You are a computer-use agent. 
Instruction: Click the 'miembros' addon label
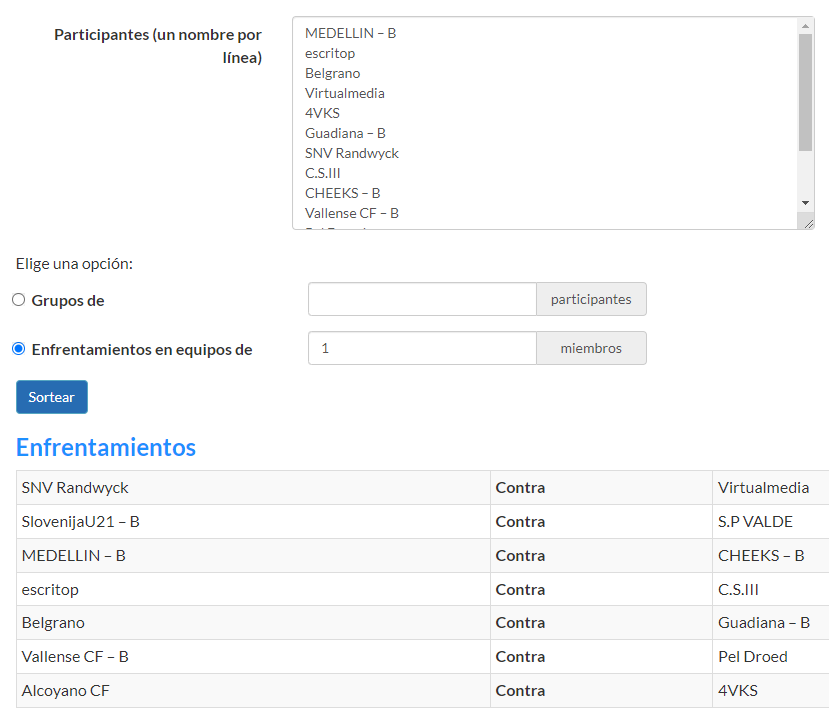point(591,348)
